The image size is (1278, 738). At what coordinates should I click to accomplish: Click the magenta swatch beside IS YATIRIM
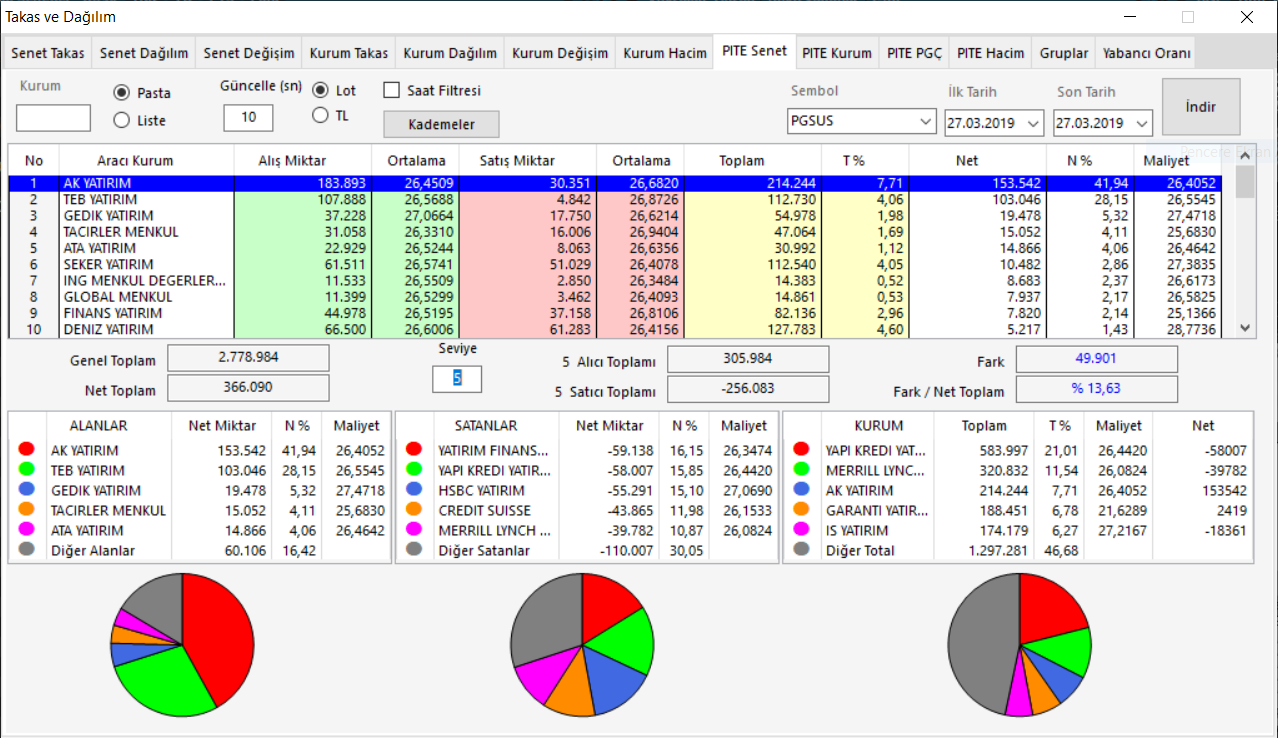click(x=801, y=530)
